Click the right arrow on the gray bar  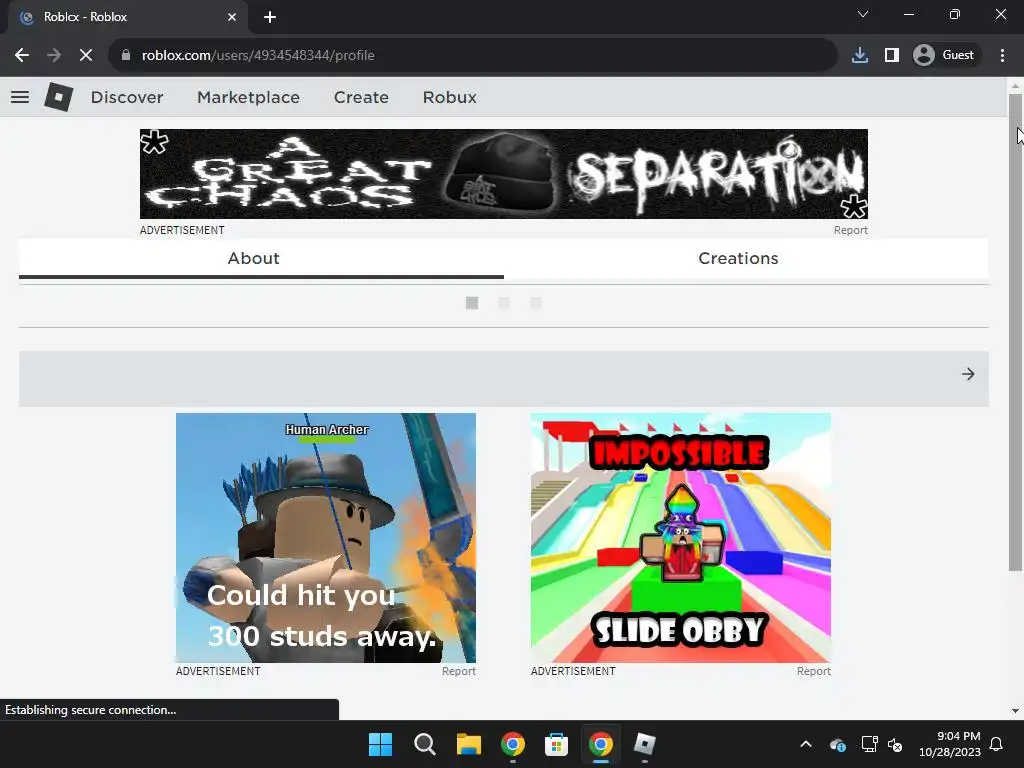[x=968, y=374]
